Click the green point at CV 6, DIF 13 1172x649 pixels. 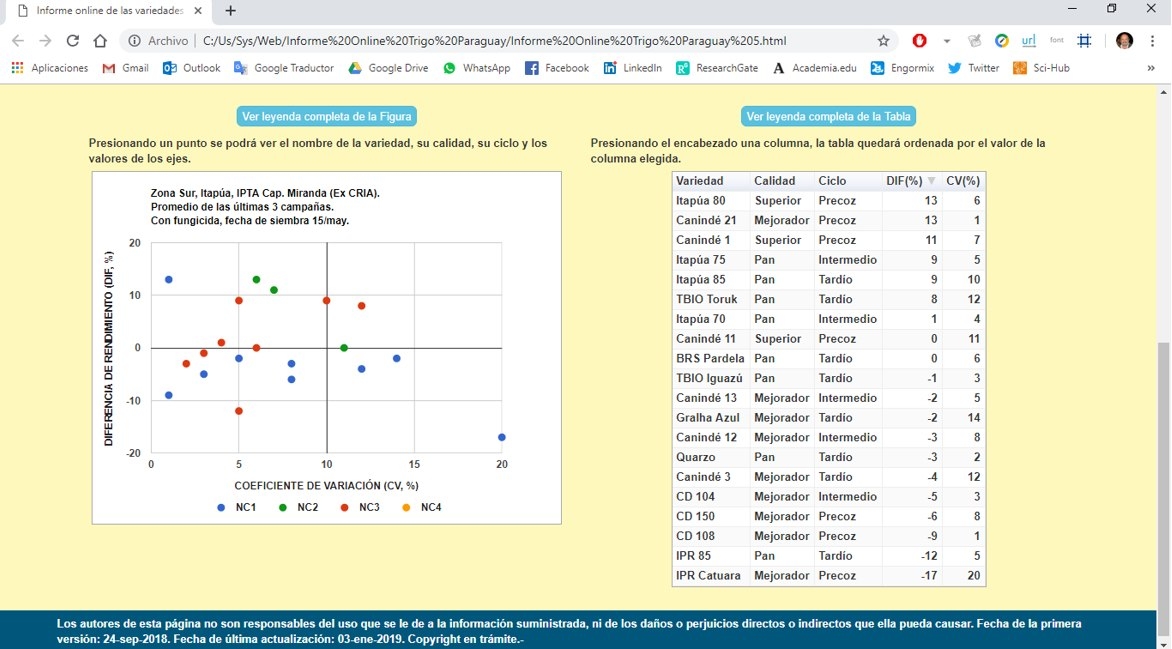coord(256,280)
